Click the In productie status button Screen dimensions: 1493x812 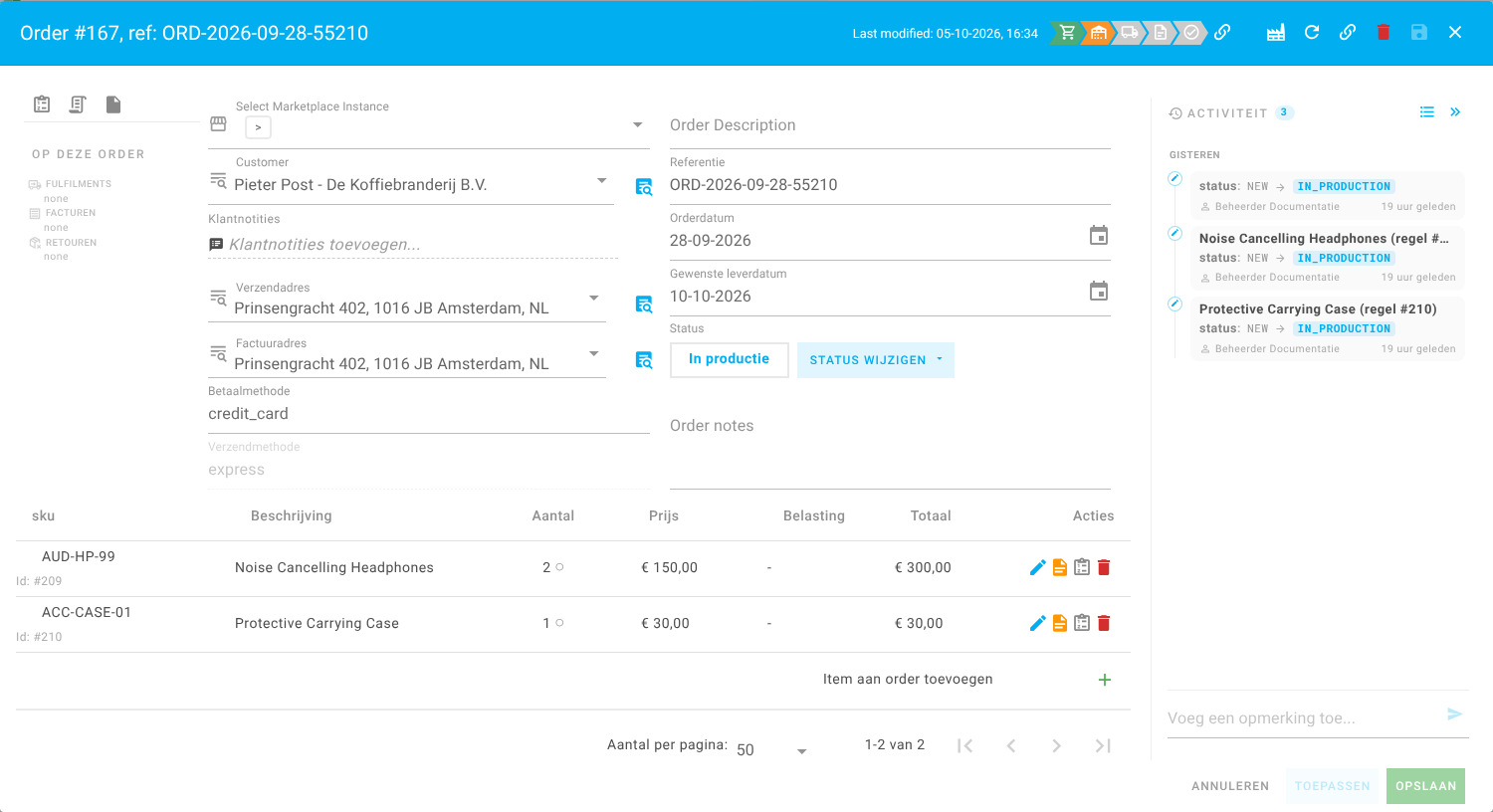coord(730,360)
